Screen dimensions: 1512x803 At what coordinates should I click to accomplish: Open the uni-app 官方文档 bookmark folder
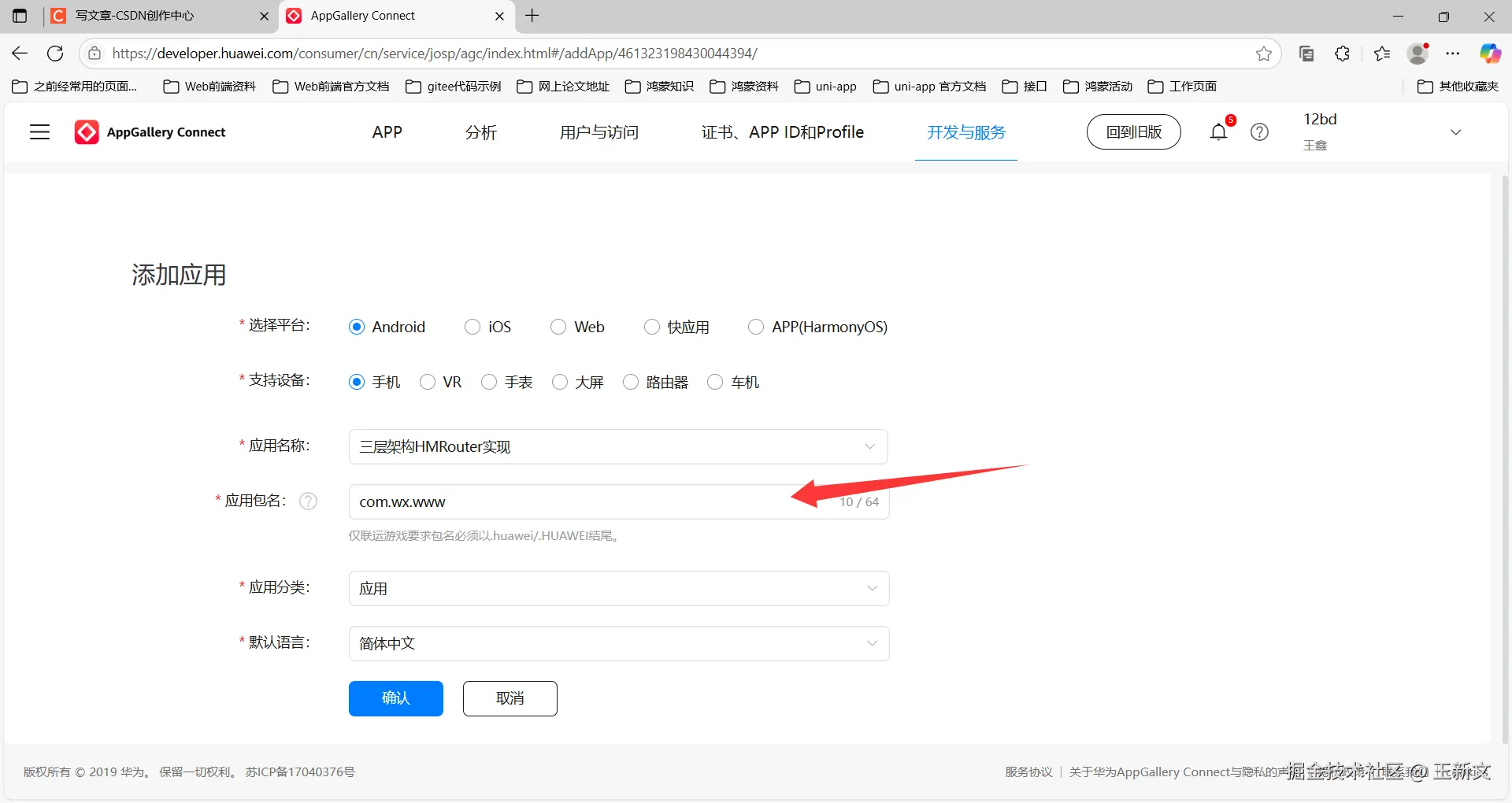929,87
